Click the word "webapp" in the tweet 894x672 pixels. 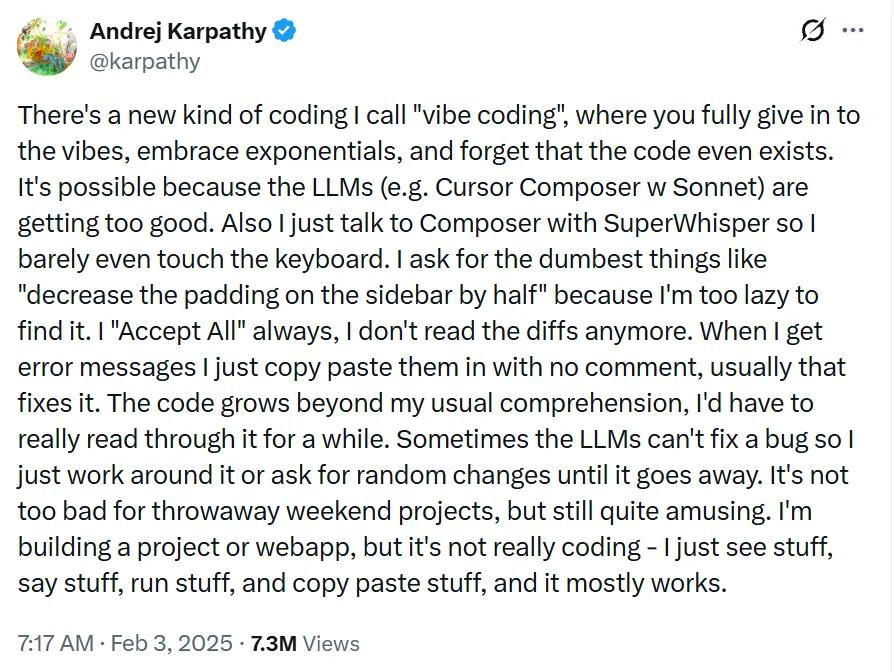(306, 547)
